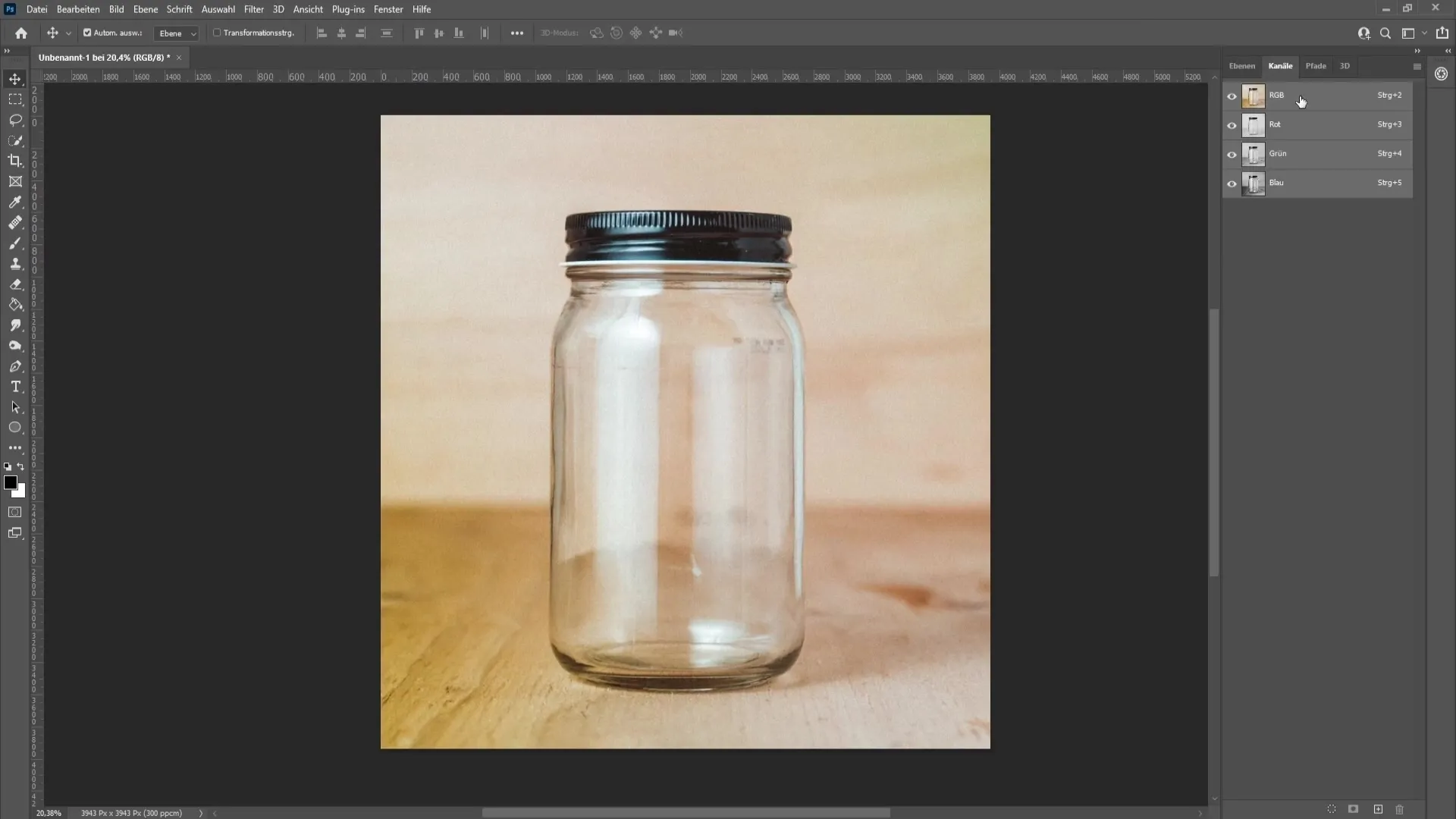Toggle visibility of Grün channel
The width and height of the screenshot is (1456, 819).
tap(1232, 153)
